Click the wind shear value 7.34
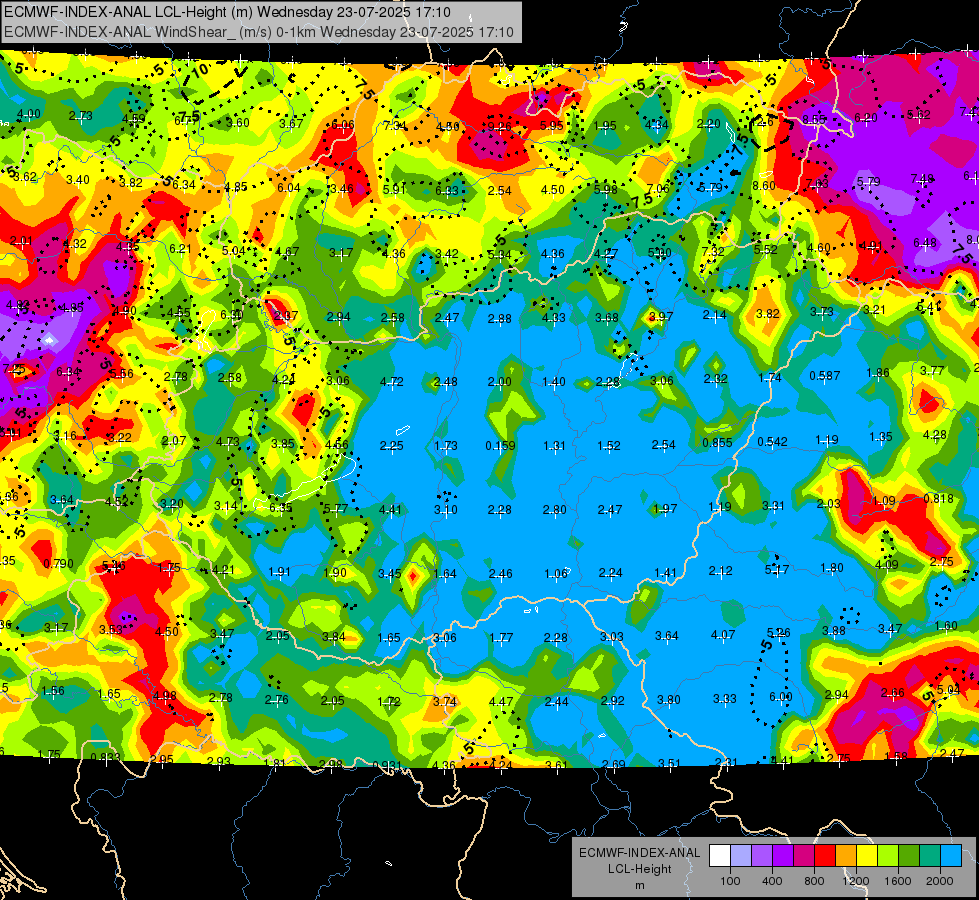 395,126
